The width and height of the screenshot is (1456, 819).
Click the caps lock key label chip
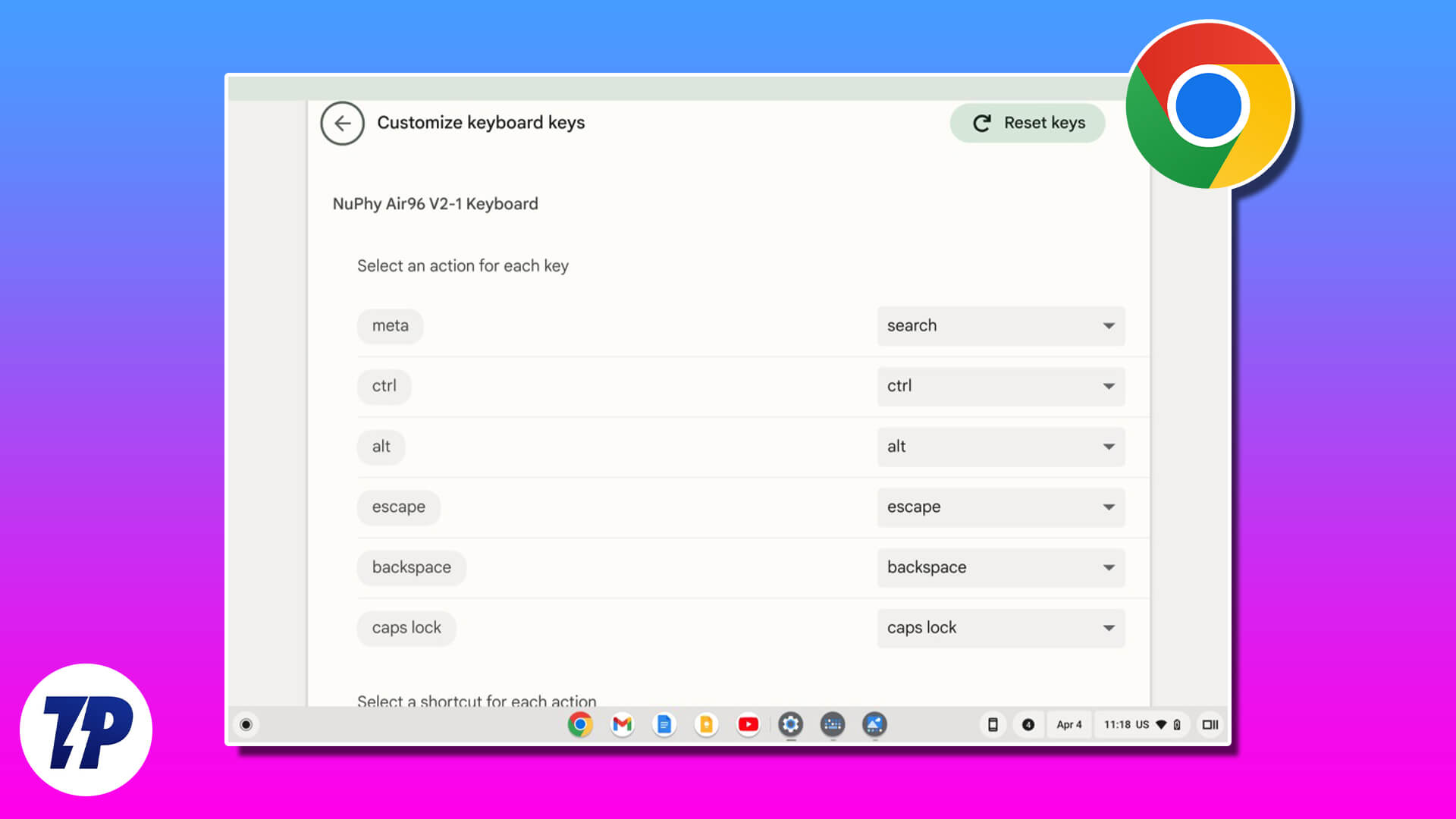click(406, 628)
